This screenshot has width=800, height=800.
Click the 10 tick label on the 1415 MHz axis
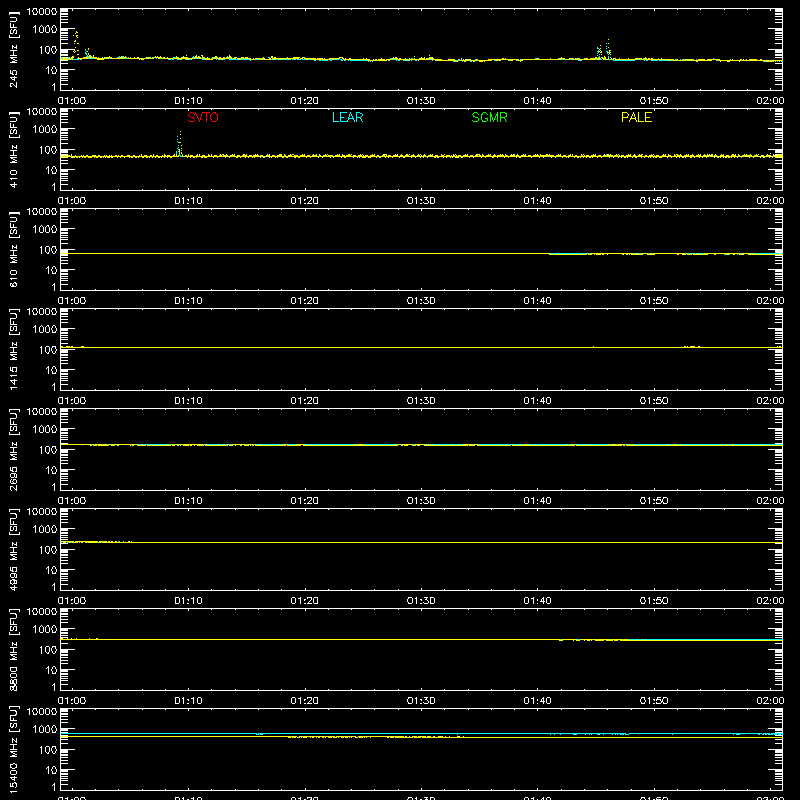(x=51, y=370)
